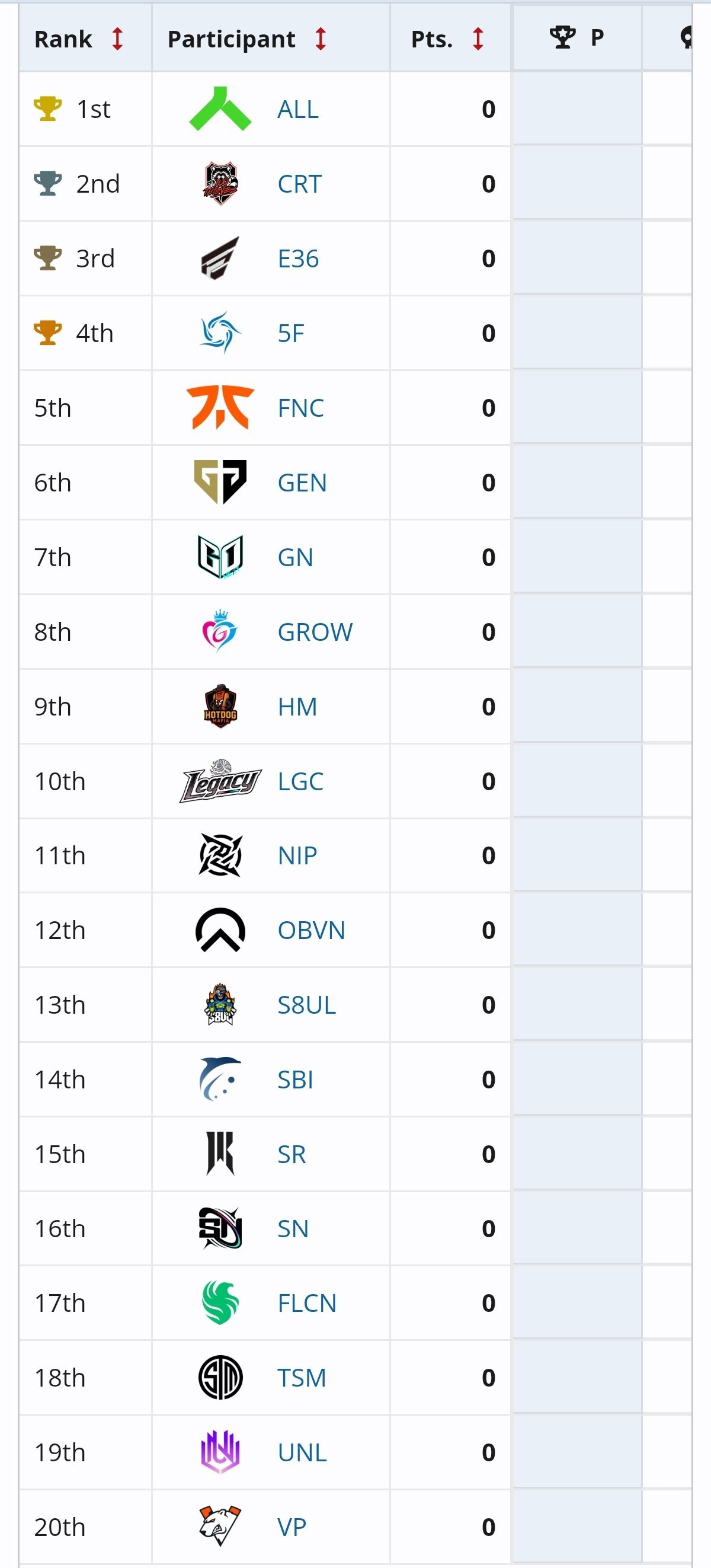Open the Team Falcons green logo
The width and height of the screenshot is (711, 1568).
(x=220, y=1303)
